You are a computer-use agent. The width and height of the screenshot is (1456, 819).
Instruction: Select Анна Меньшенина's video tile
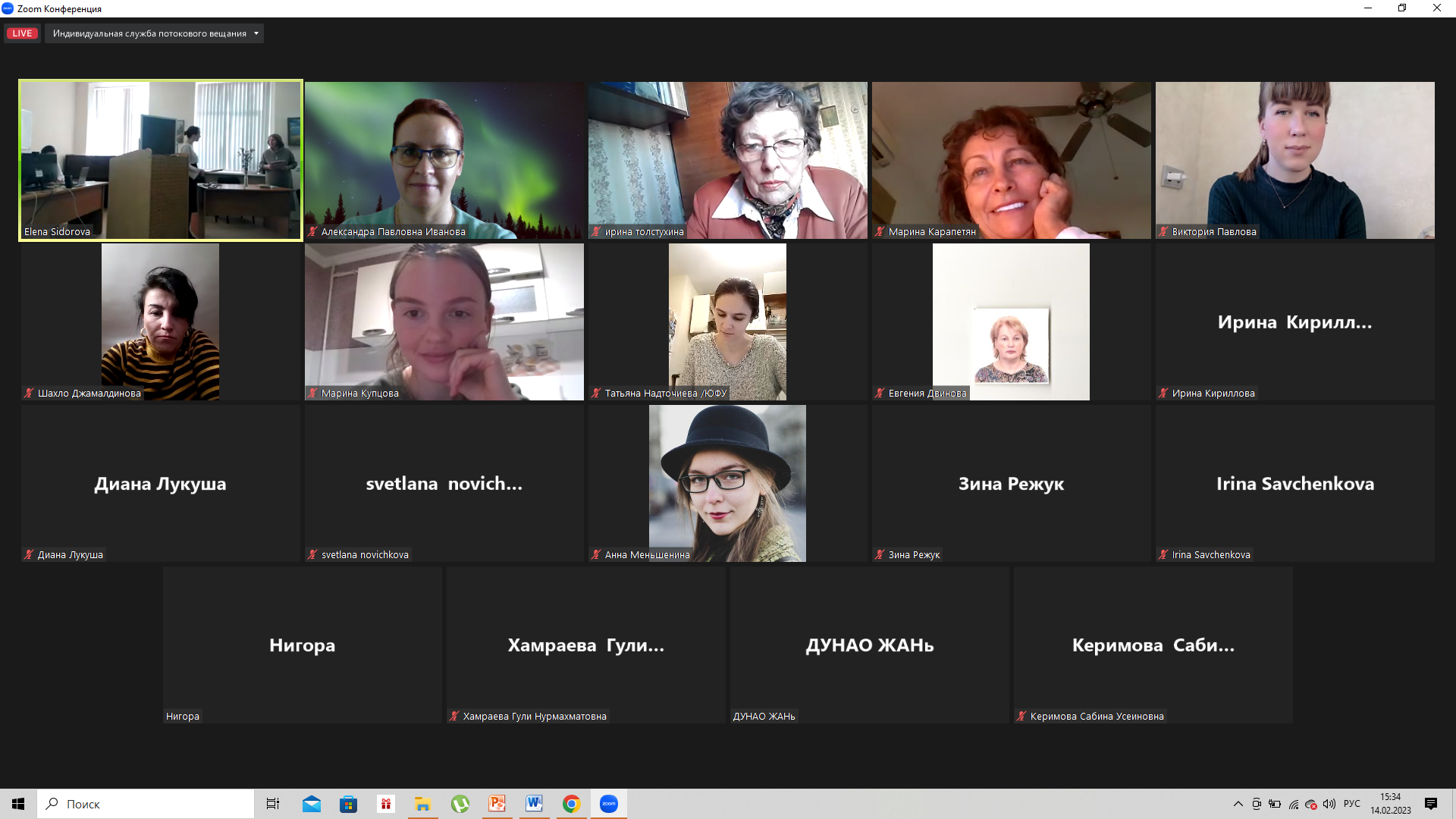tap(727, 483)
